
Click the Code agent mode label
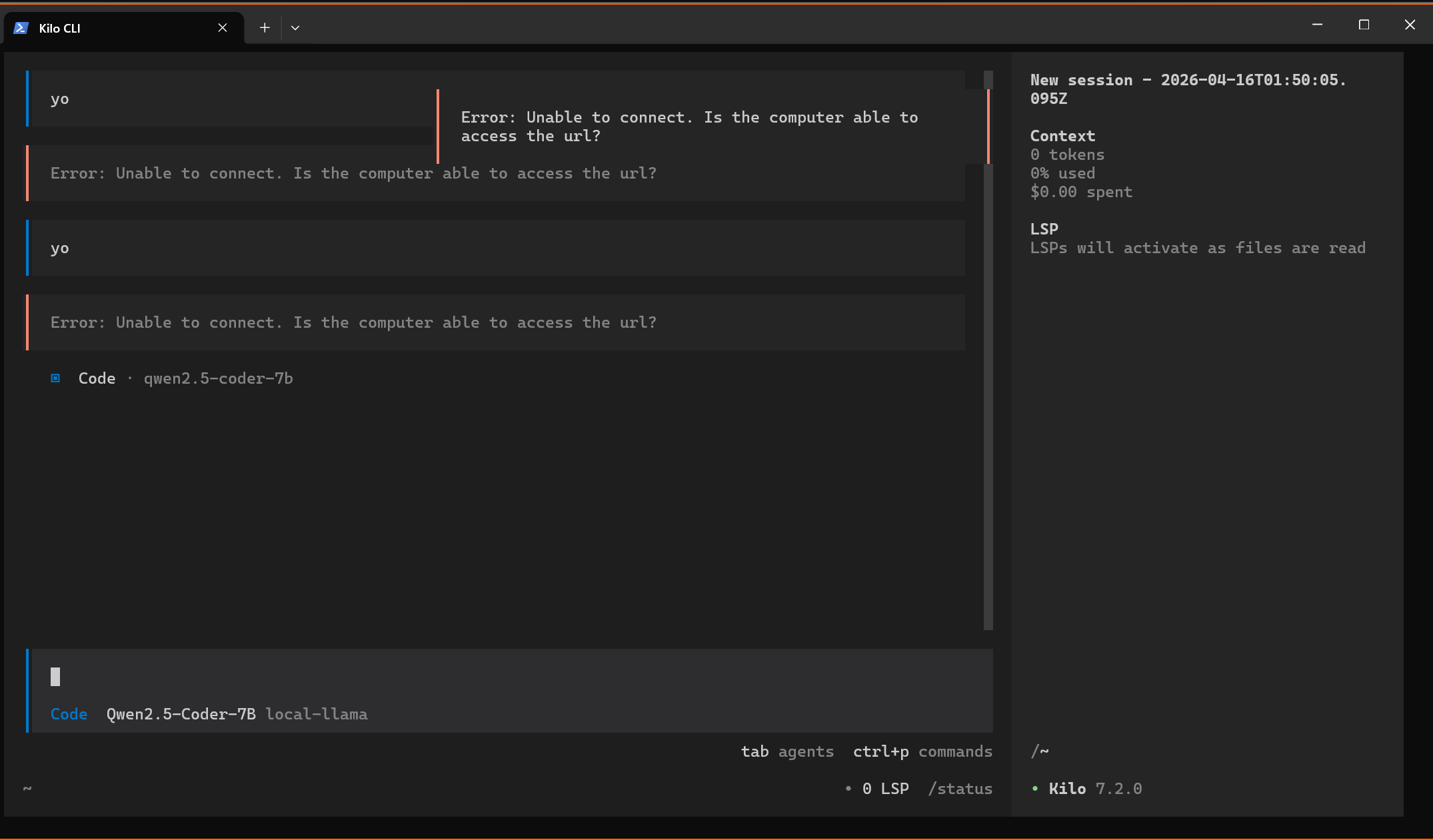coord(69,714)
